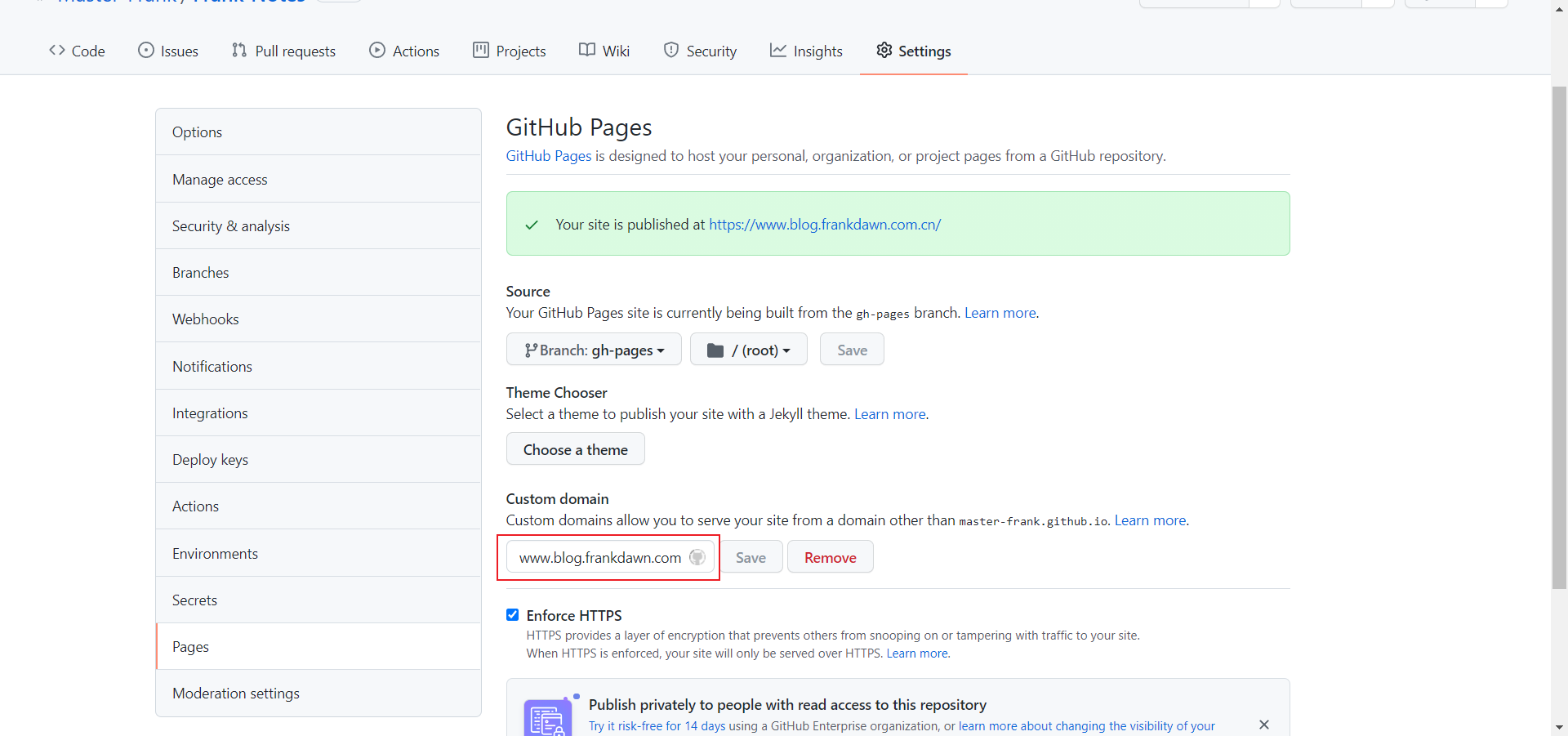
Task: Click the scrollbar down arrow
Action: pyautogui.click(x=1559, y=727)
